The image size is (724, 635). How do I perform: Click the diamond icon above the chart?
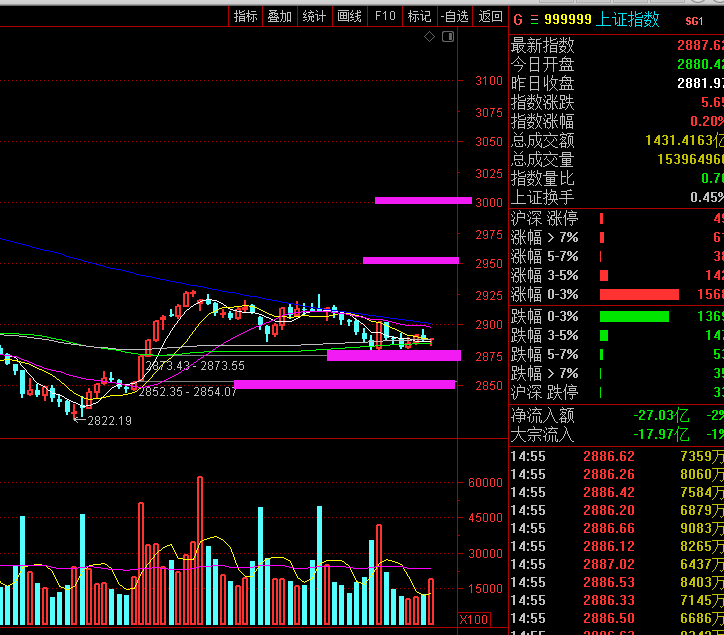429,37
